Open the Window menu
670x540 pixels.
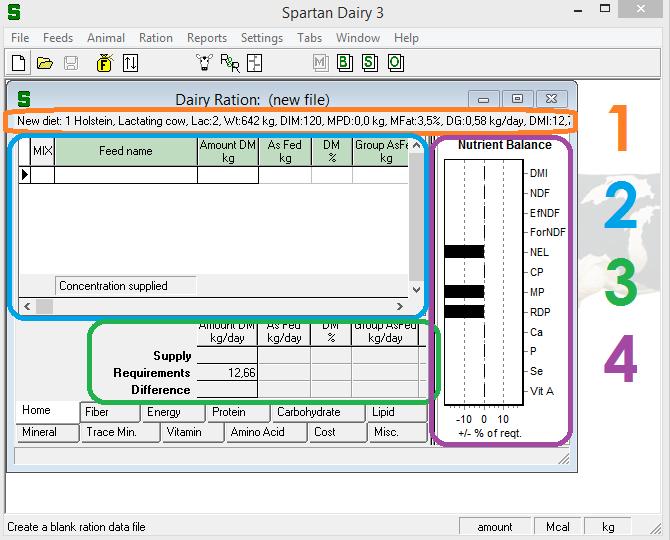click(x=358, y=38)
